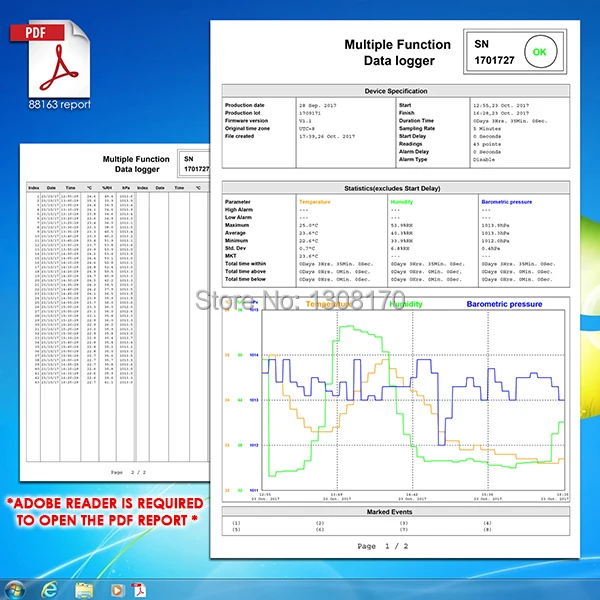Select the "Sampling Rate" label

417,128
